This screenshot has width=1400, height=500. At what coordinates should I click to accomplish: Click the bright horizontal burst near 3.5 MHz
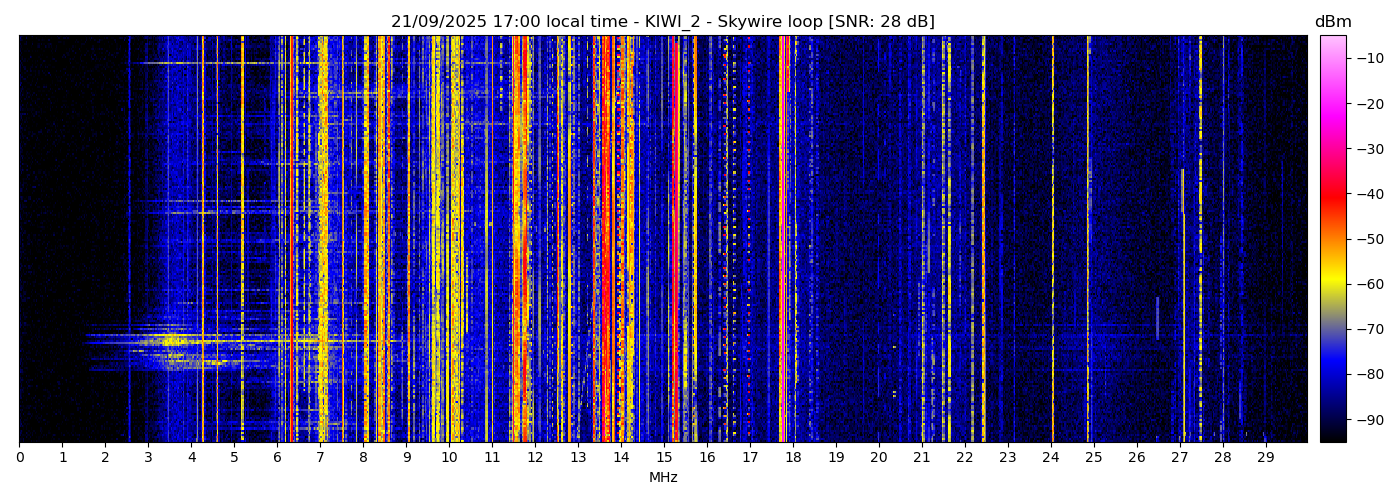click(172, 342)
